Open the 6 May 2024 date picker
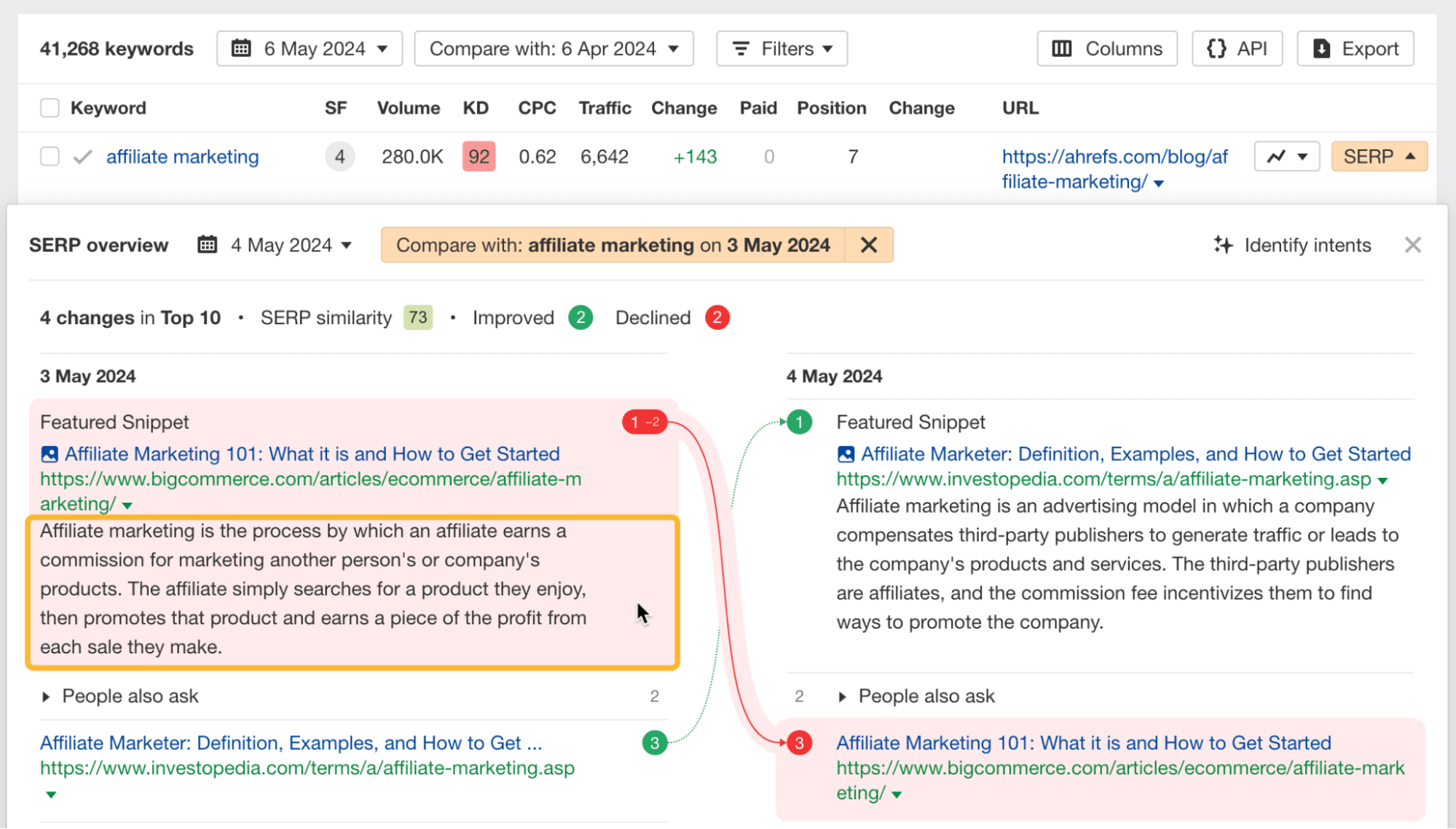 pos(309,48)
